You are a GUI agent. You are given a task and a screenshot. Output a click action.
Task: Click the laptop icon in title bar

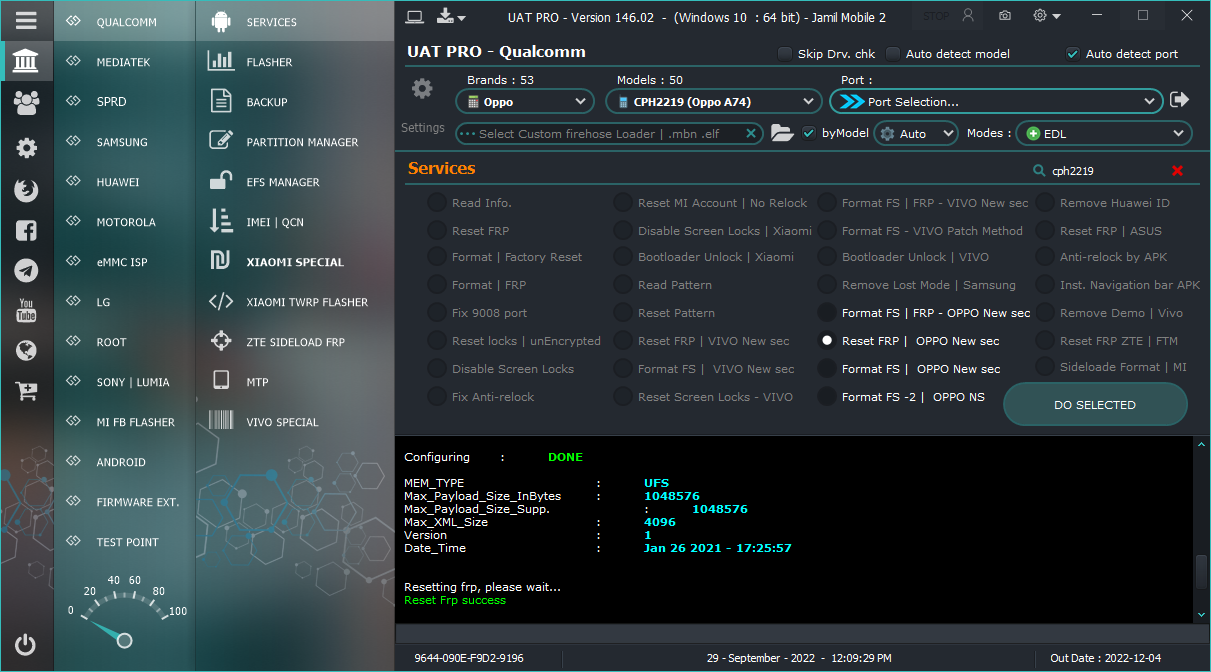pos(415,16)
